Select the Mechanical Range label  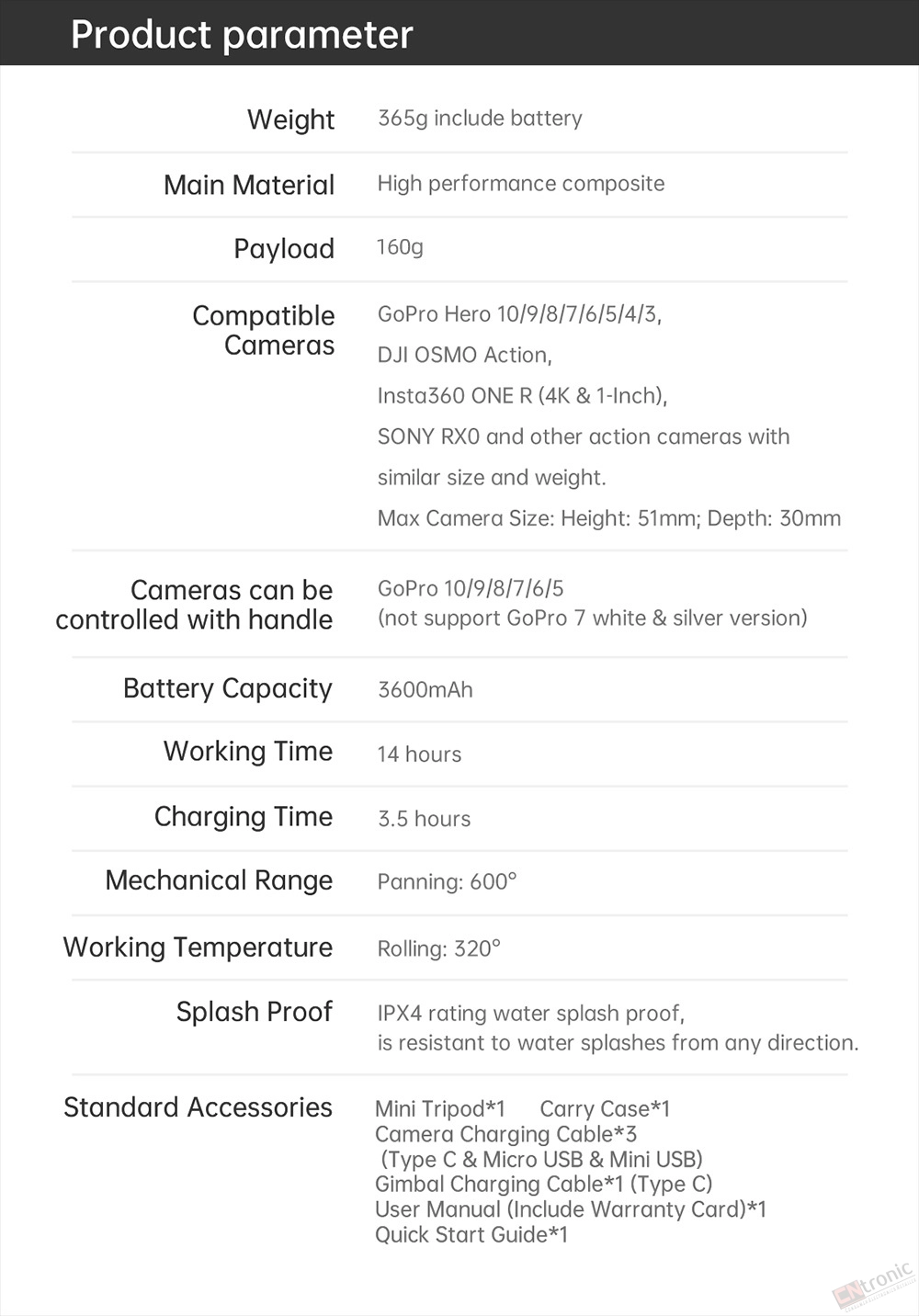(x=219, y=881)
